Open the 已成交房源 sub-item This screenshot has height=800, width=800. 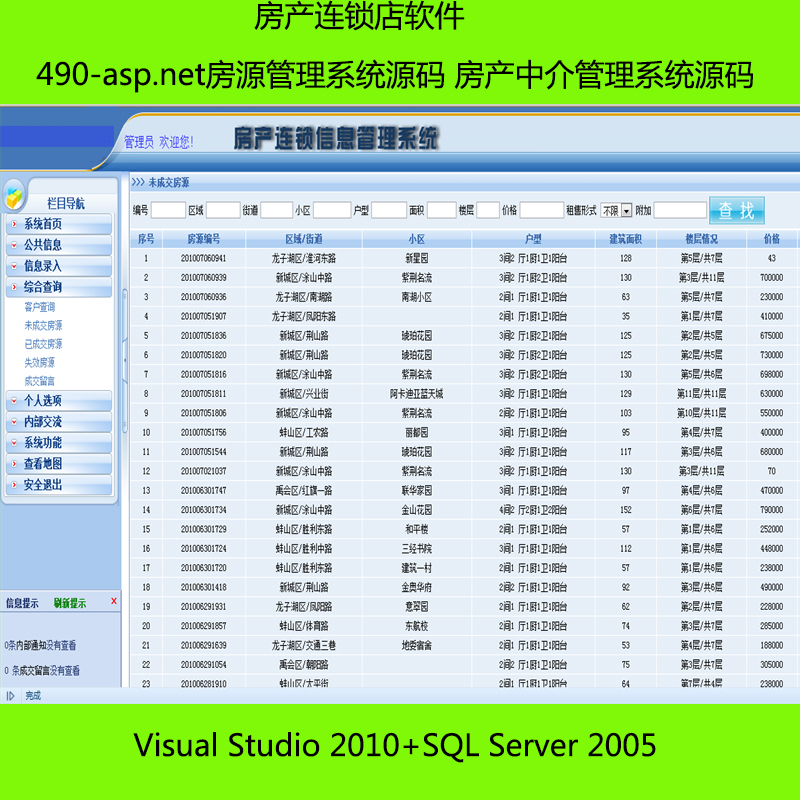click(x=43, y=344)
